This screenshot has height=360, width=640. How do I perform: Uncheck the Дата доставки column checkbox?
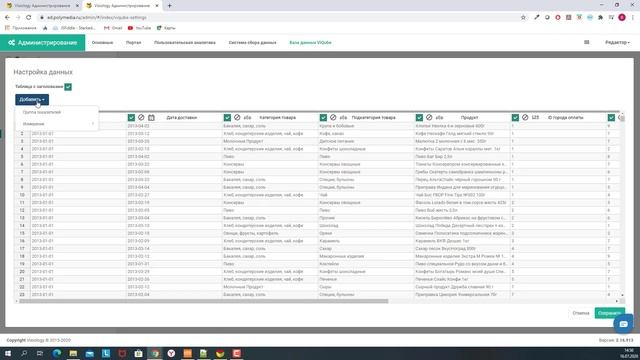pyautogui.click(x=131, y=118)
